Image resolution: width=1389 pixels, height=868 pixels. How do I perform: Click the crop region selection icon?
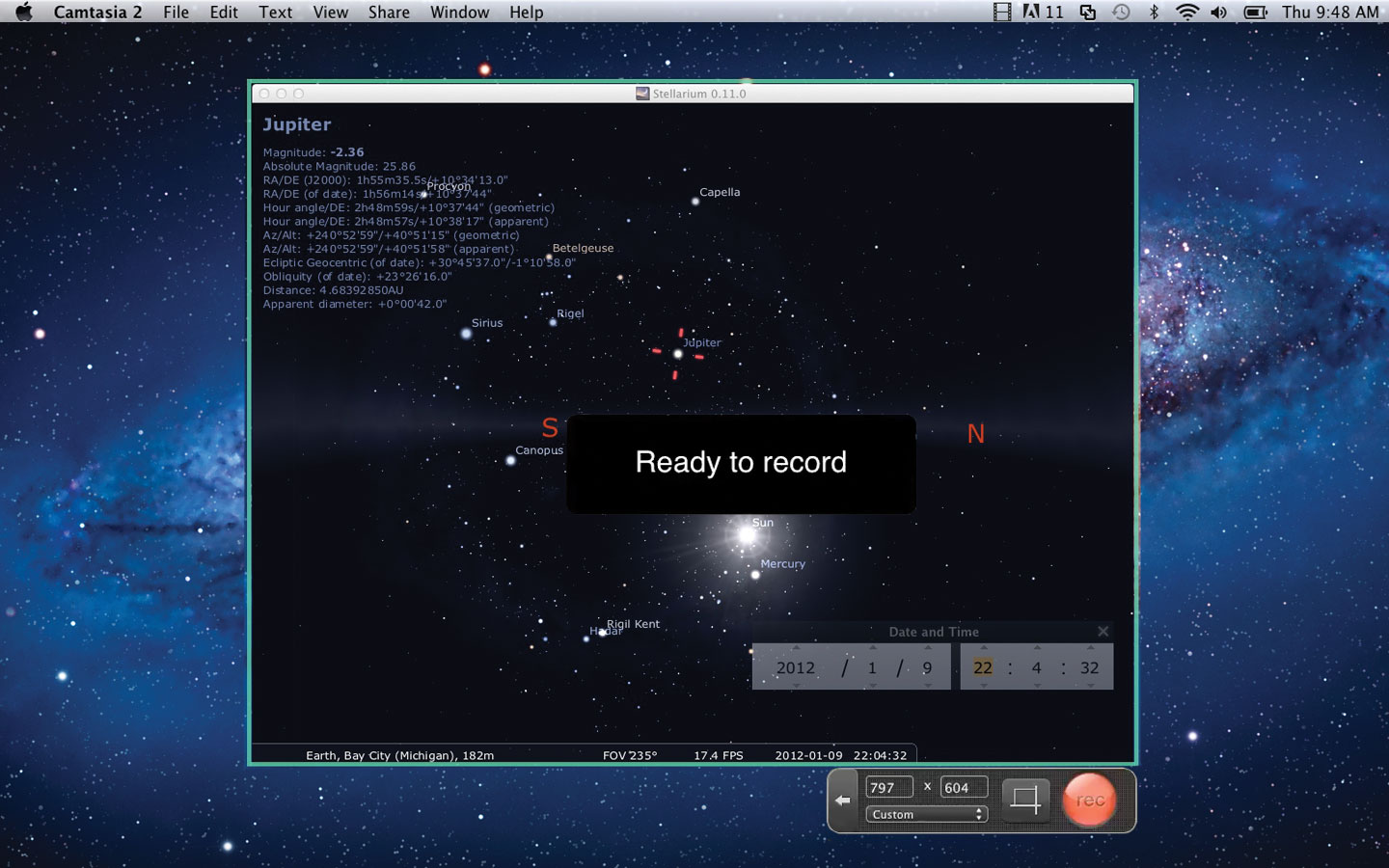click(1024, 800)
